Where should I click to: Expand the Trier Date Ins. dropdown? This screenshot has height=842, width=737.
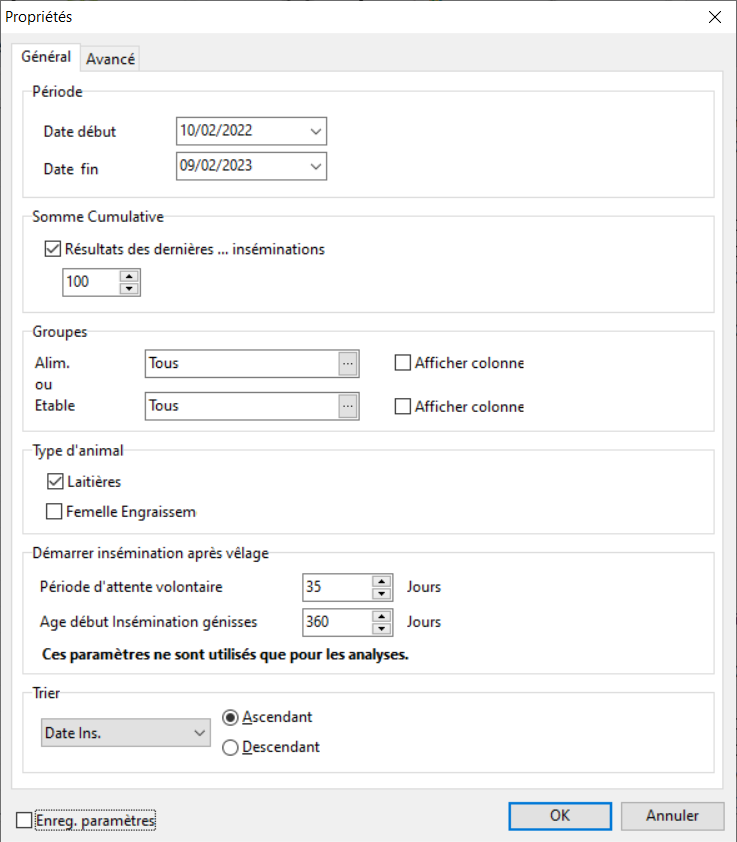point(197,733)
